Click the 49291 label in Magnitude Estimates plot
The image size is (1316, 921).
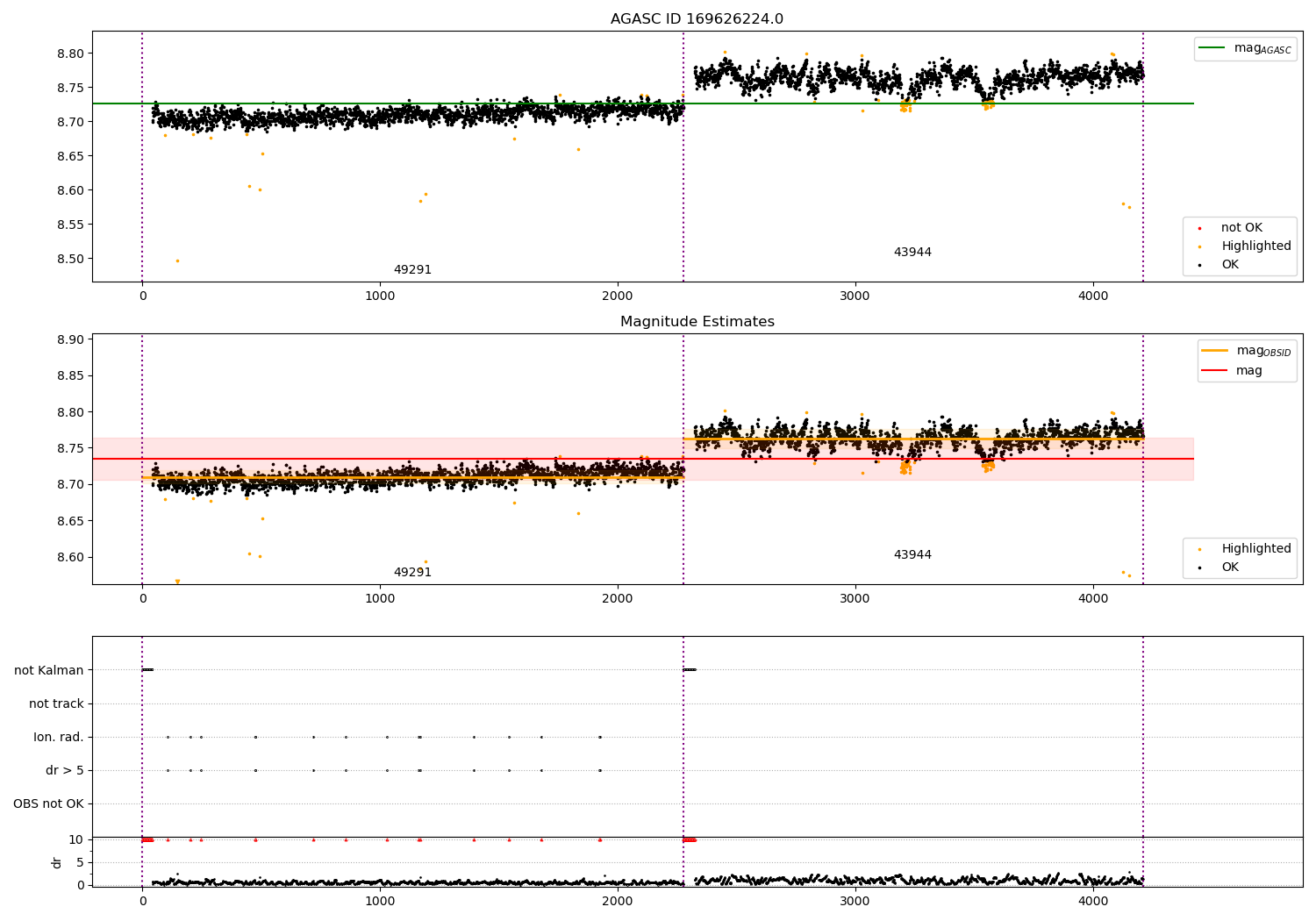point(412,573)
